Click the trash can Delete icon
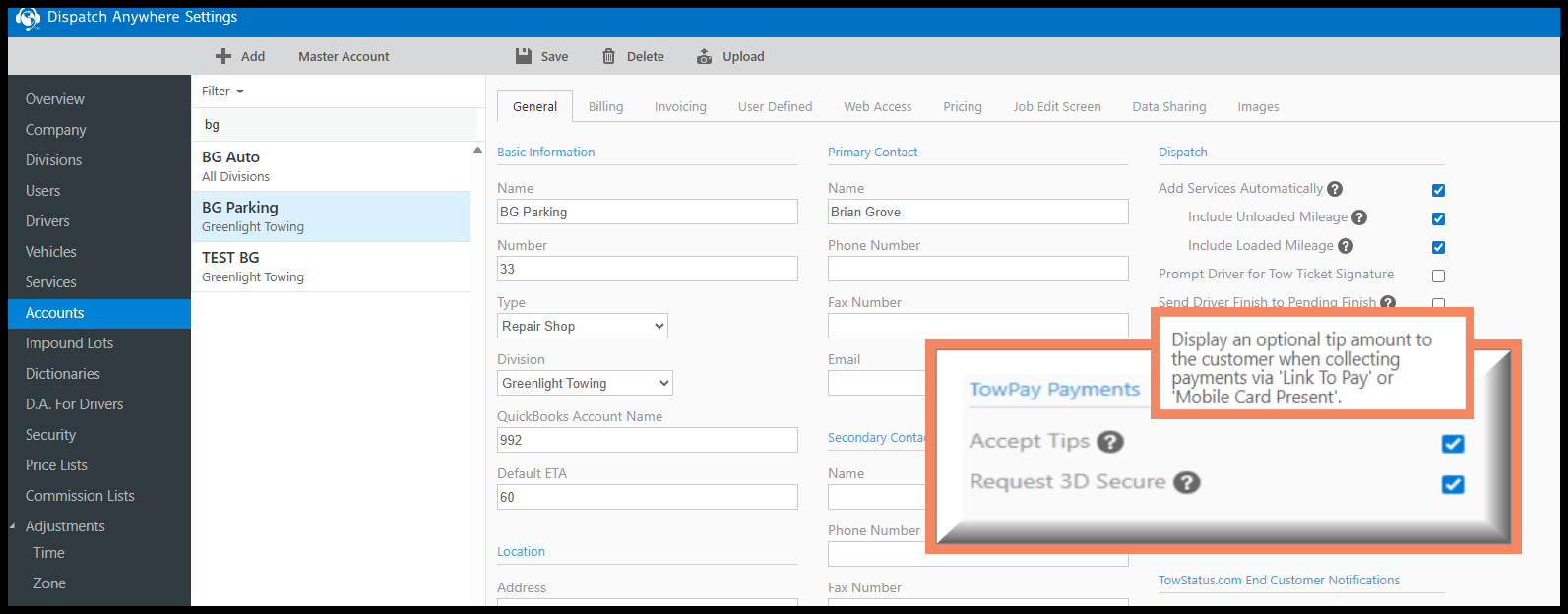Viewport: 1568px width, 614px height. tap(608, 56)
